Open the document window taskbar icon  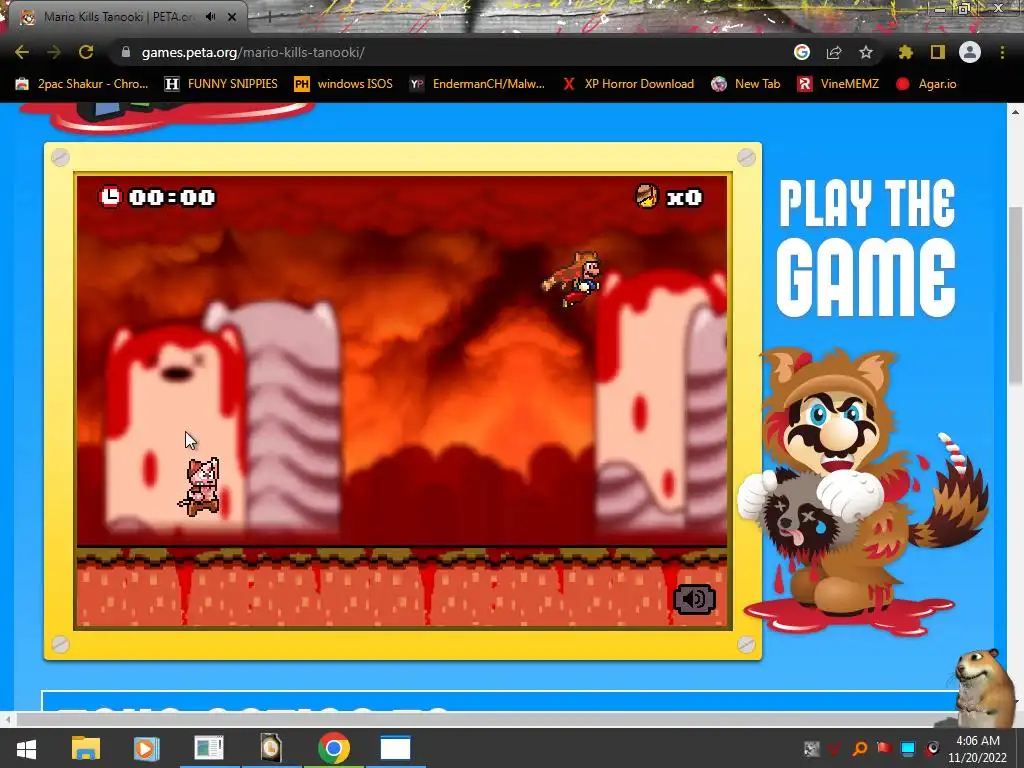(x=209, y=748)
